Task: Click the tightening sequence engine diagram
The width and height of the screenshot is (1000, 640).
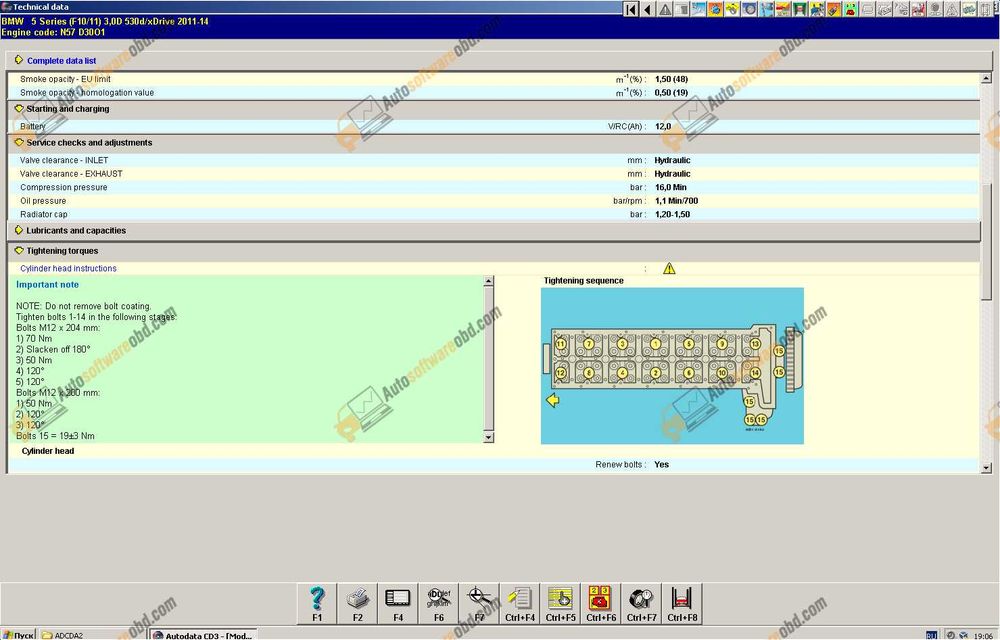Action: tap(672, 366)
